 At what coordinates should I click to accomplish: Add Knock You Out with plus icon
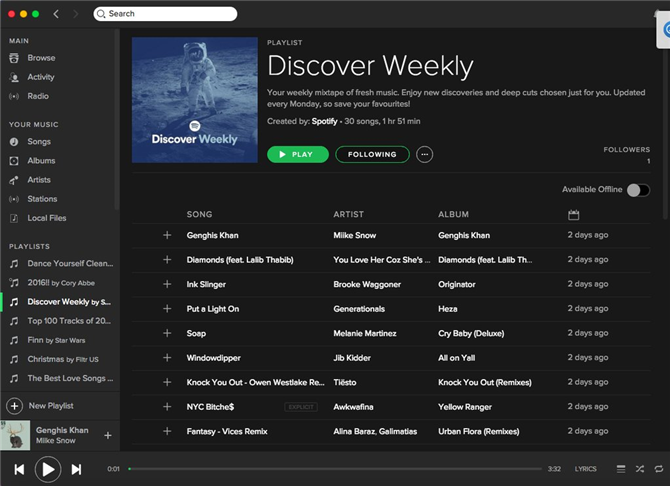pyautogui.click(x=167, y=382)
